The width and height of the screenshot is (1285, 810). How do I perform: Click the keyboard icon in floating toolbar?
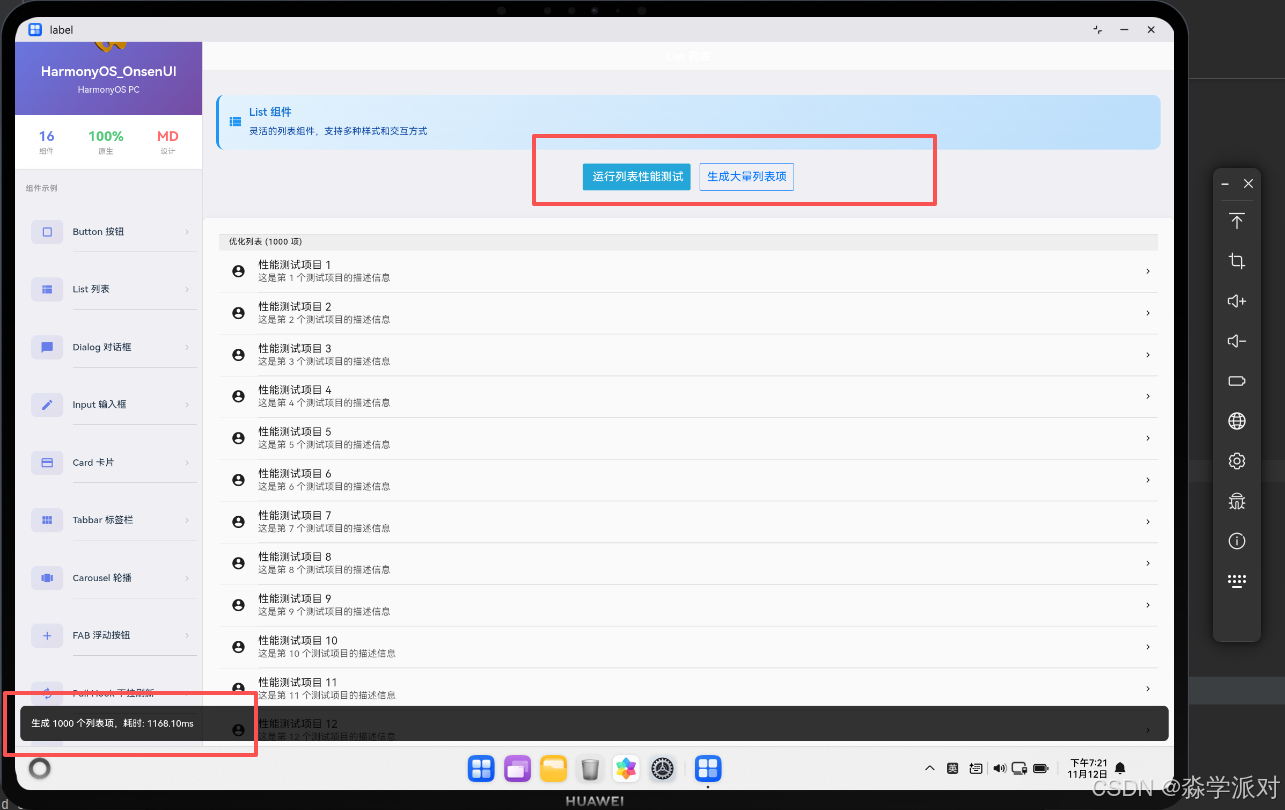point(1237,581)
